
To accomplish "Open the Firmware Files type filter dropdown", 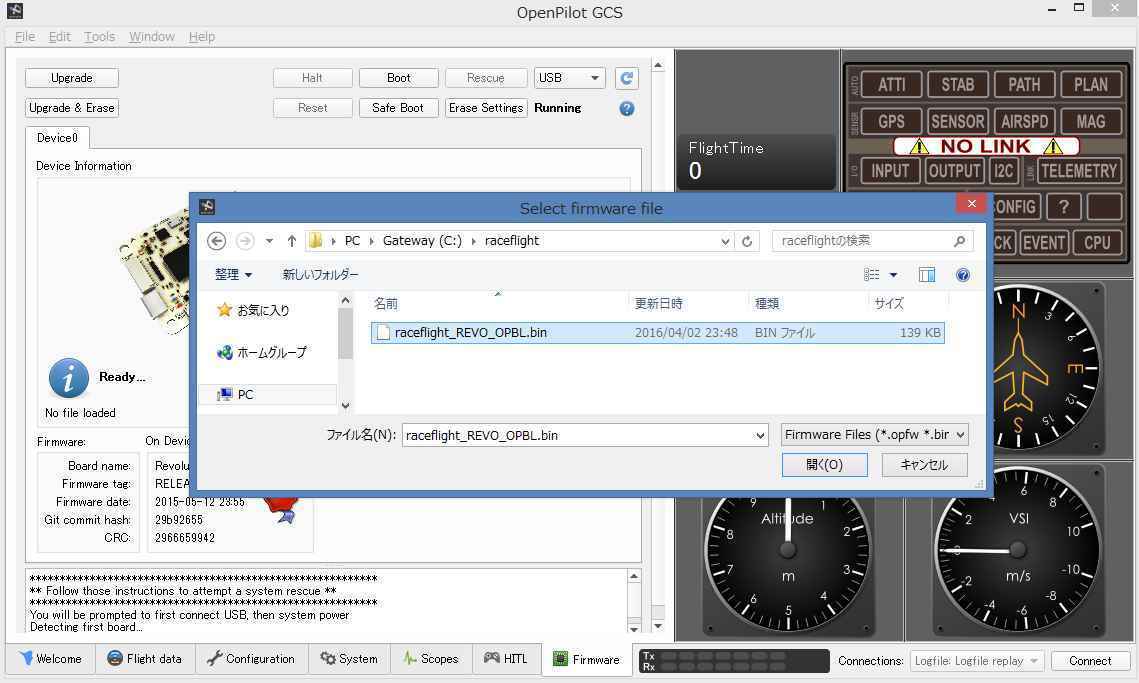I will click(x=874, y=435).
